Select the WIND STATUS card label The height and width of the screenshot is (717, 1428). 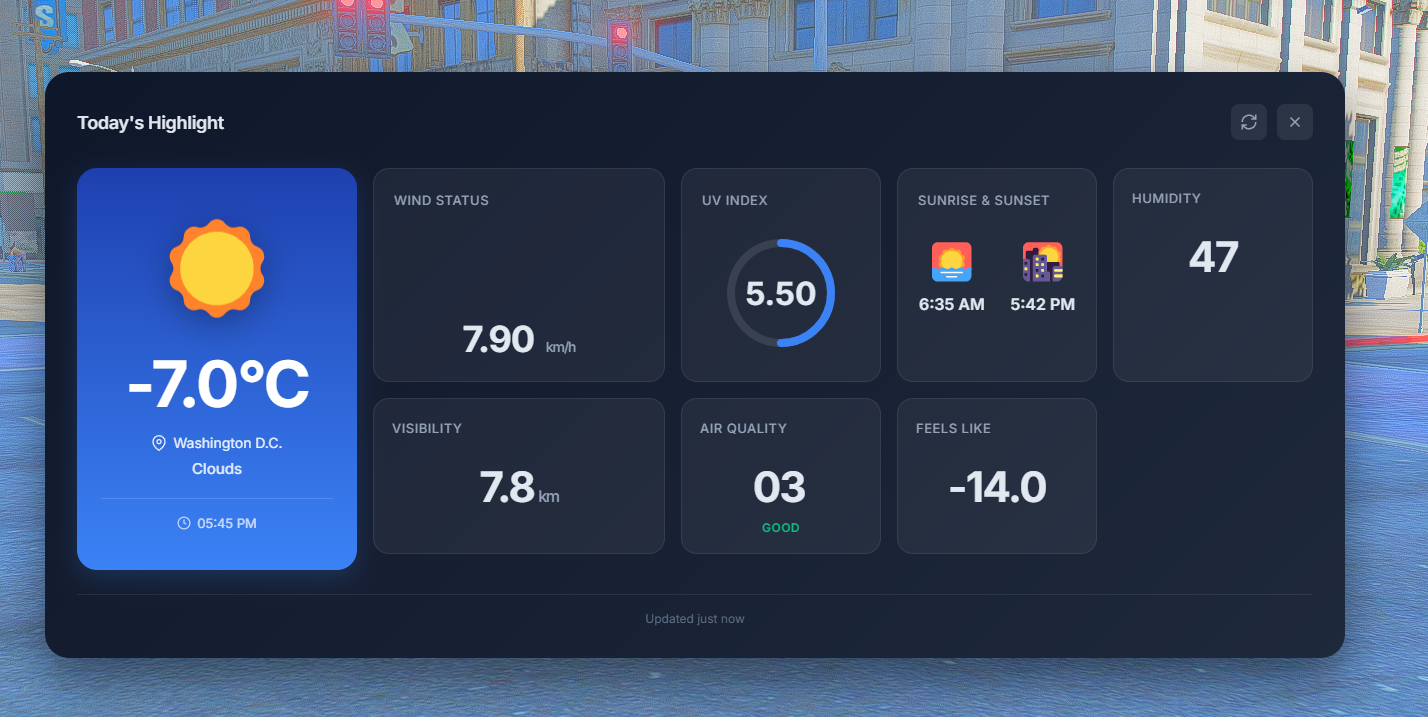pyautogui.click(x=441, y=200)
